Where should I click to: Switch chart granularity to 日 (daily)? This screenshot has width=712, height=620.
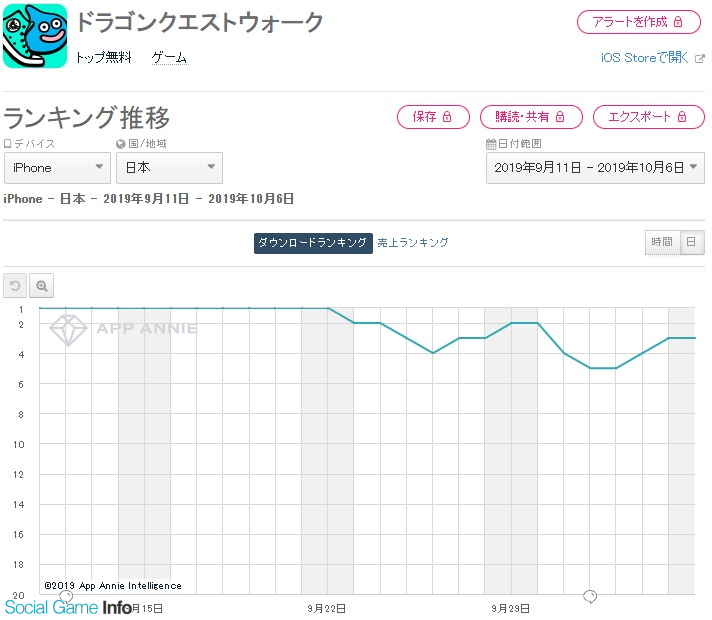point(692,242)
